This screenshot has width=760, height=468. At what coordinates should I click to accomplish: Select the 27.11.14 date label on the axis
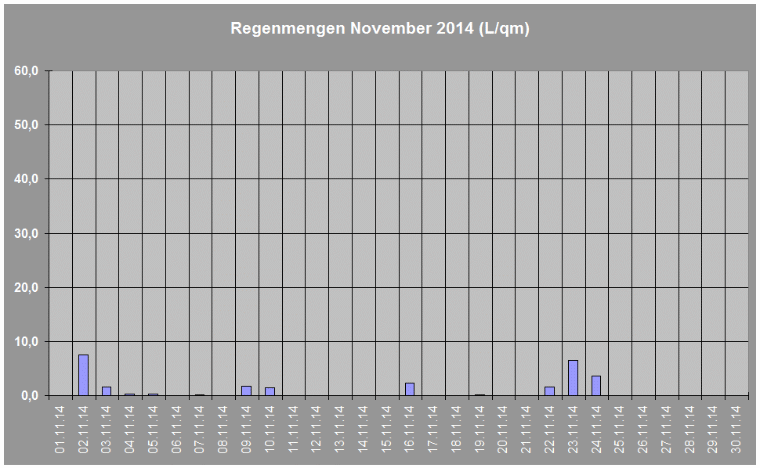(665, 429)
